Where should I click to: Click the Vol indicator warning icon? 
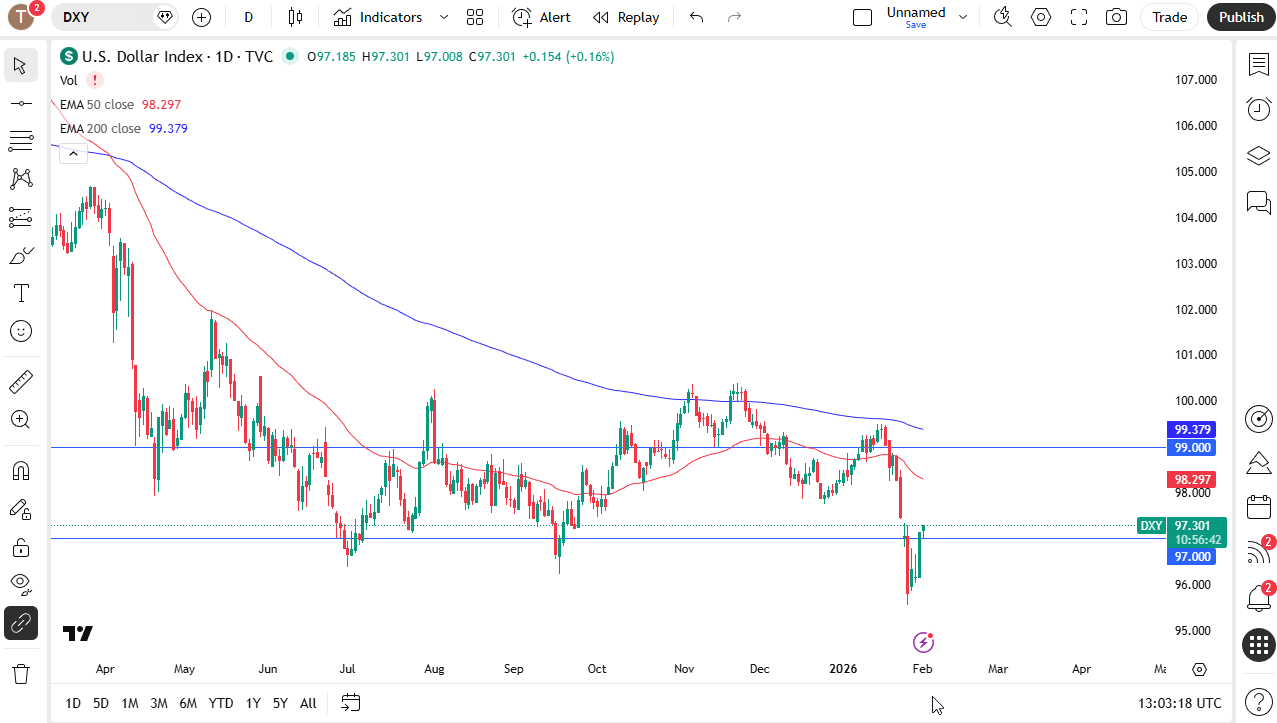click(94, 80)
